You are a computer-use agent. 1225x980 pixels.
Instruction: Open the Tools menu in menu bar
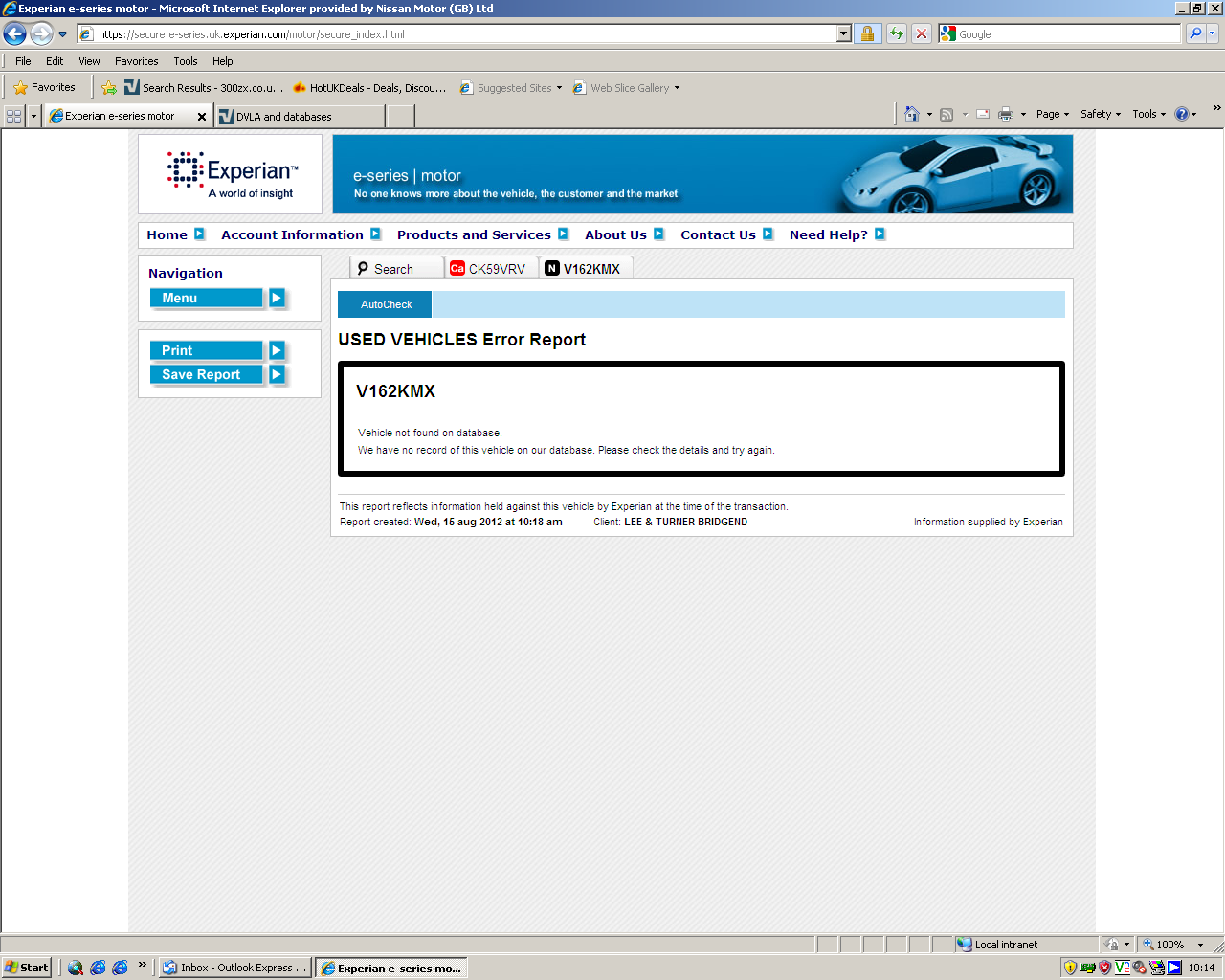[x=185, y=61]
